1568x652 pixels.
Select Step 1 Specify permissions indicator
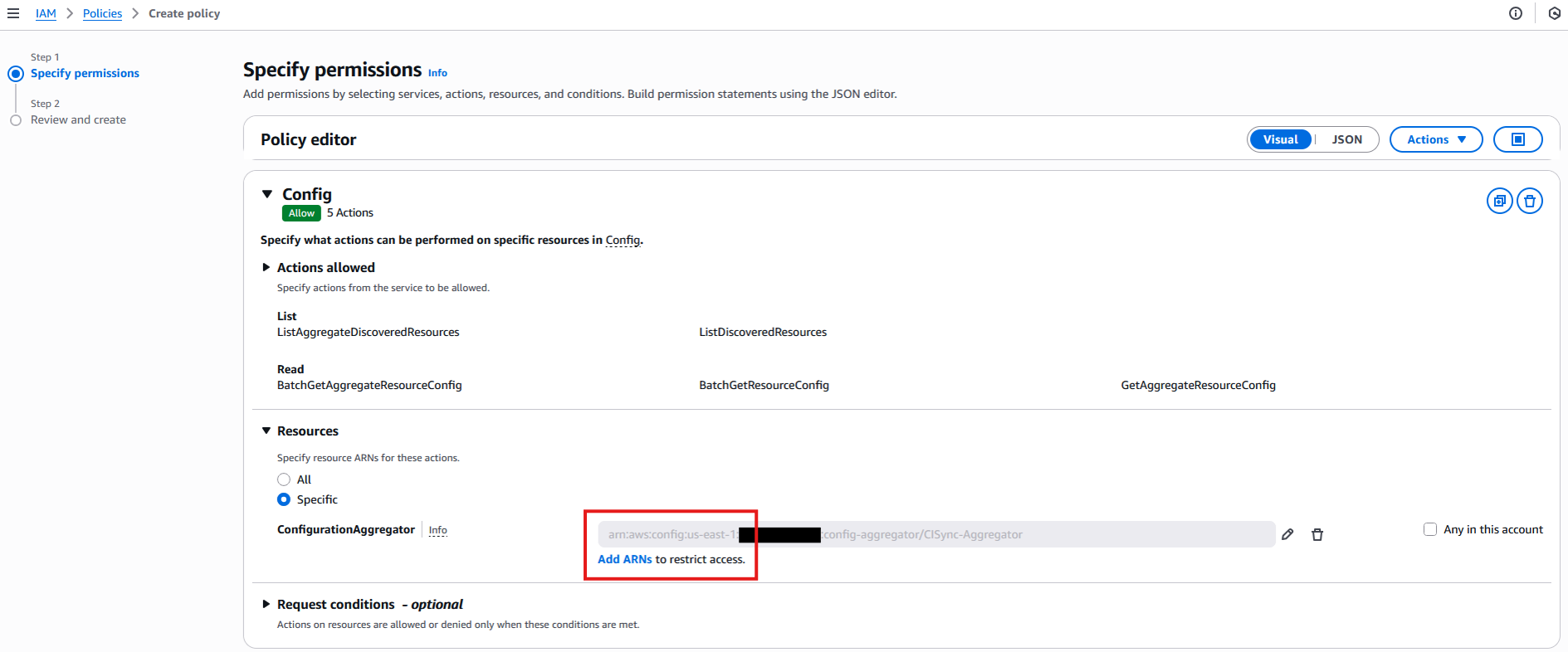[x=16, y=74]
